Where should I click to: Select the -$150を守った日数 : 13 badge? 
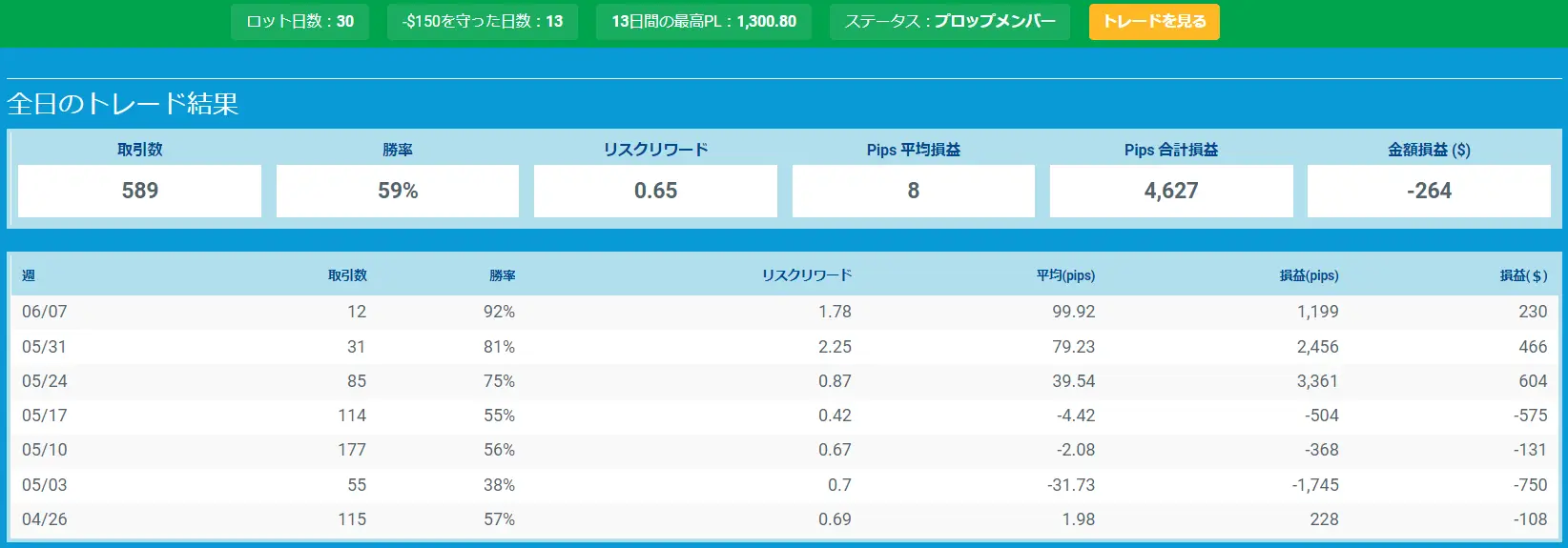point(483,22)
